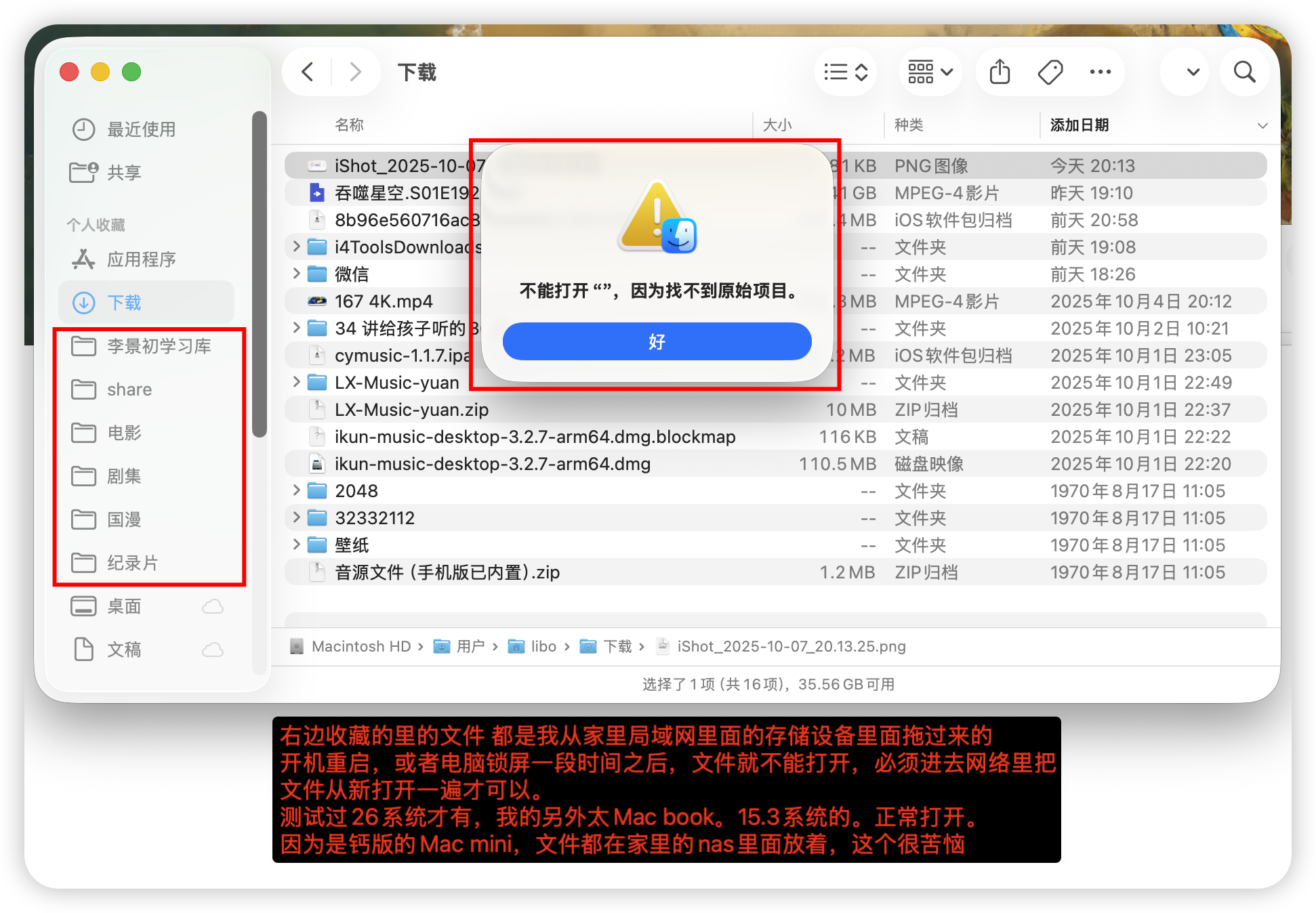Open 最近使用 in the sidebar

pyautogui.click(x=141, y=129)
